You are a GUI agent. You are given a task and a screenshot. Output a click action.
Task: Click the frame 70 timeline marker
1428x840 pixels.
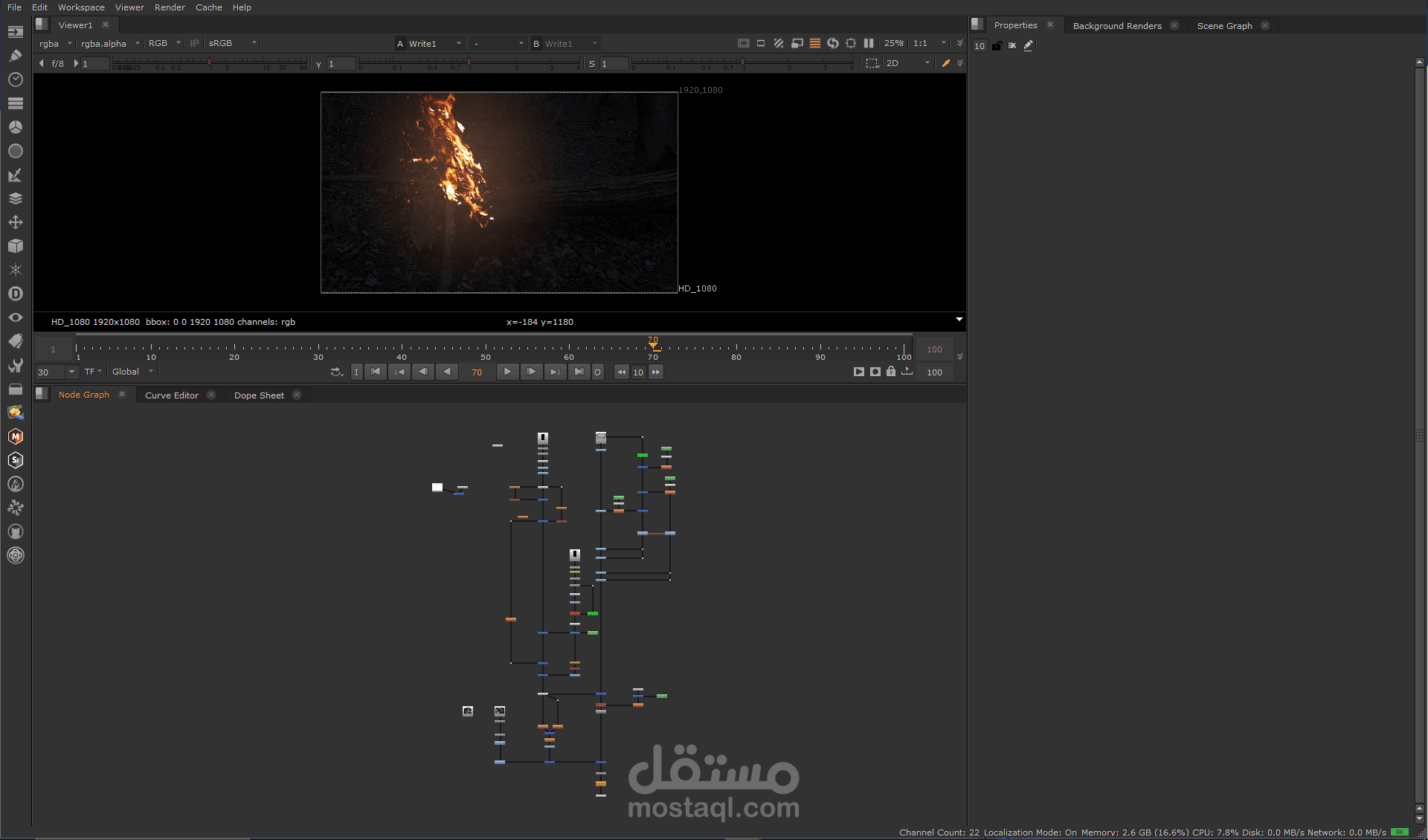[653, 346]
